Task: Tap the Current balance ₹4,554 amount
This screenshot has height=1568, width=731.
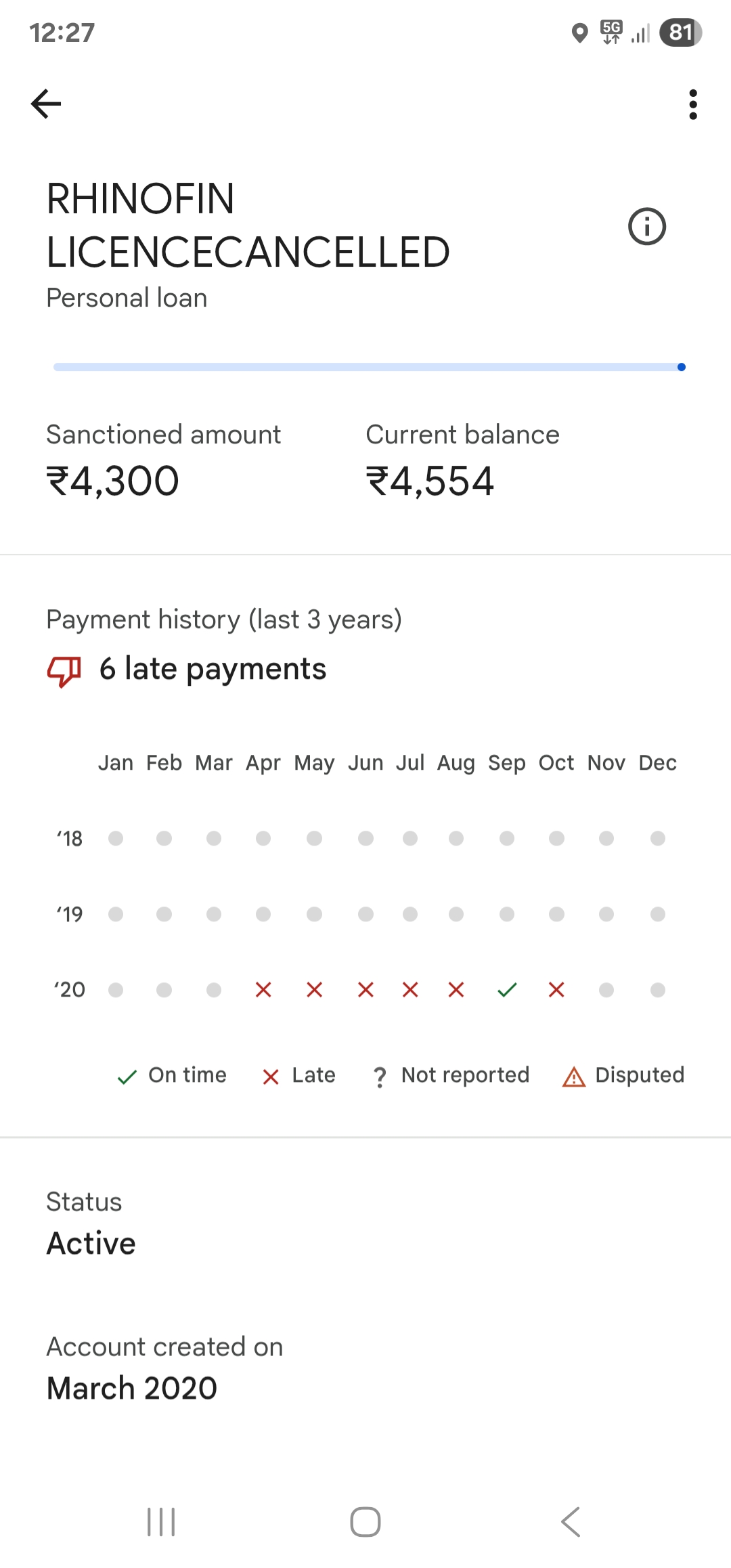Action: click(x=430, y=481)
